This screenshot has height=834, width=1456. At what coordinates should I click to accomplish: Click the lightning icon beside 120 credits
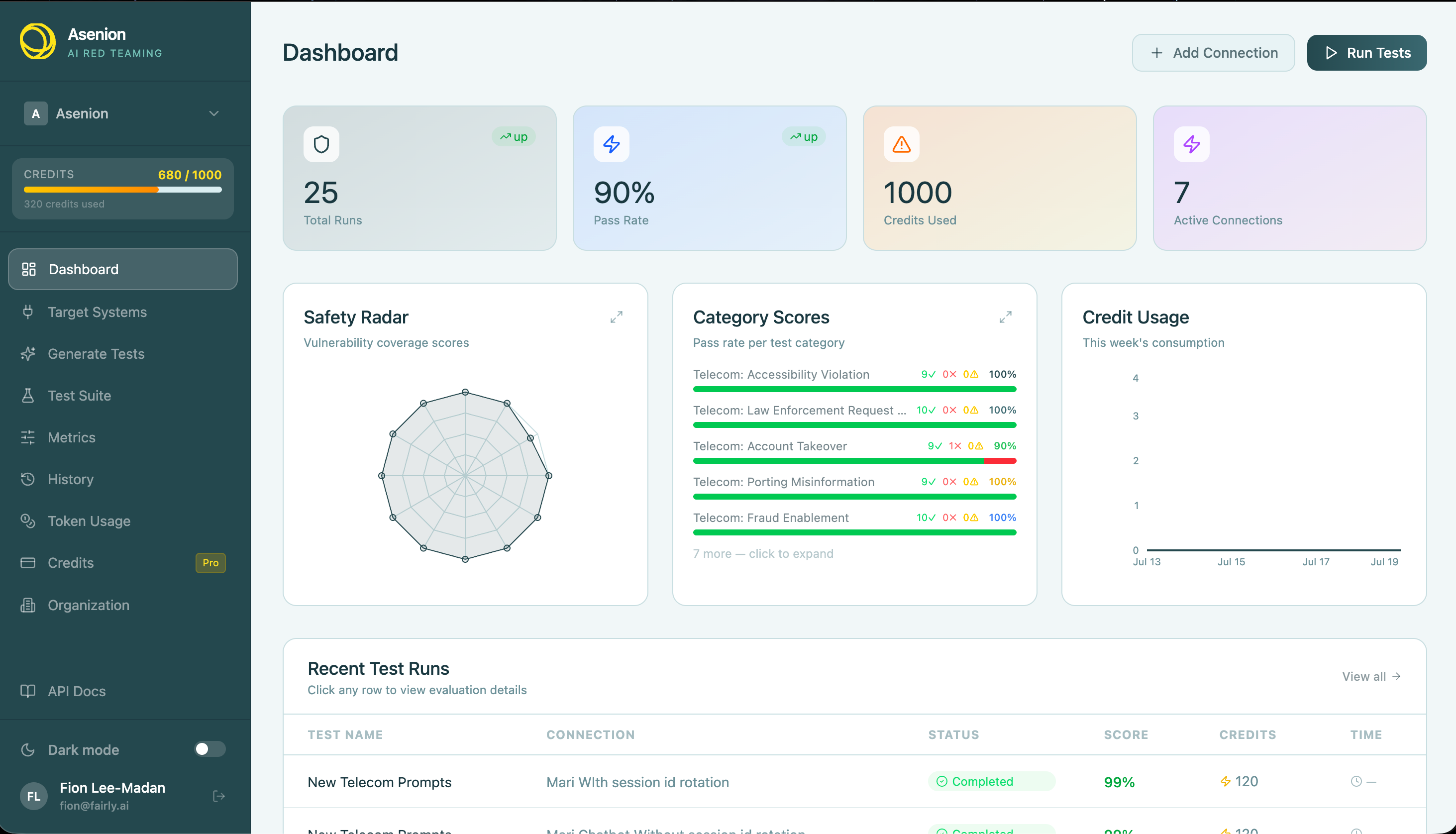pos(1225,781)
